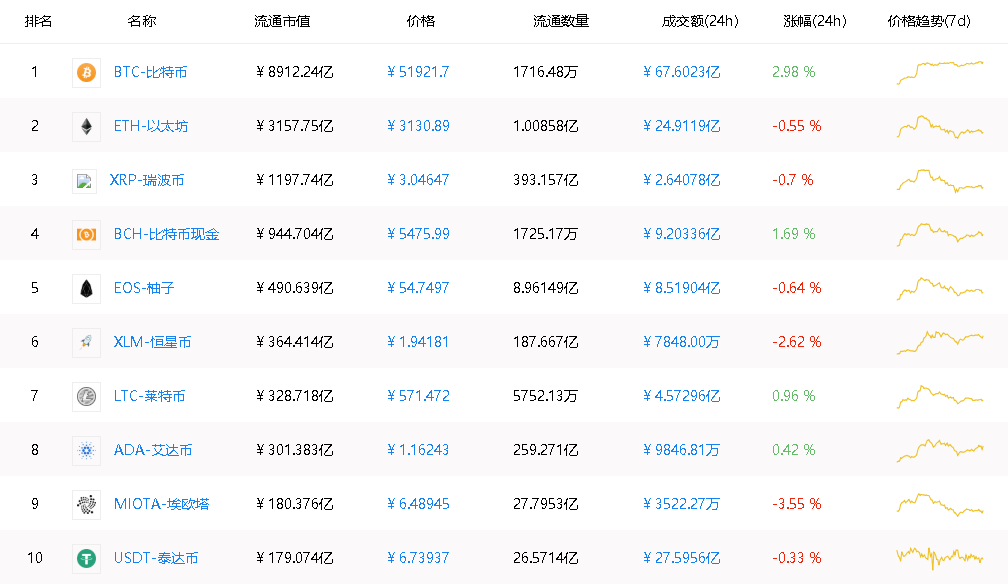Click BTC market cap ¥8912.24亿
1008x584 pixels.
294,72
